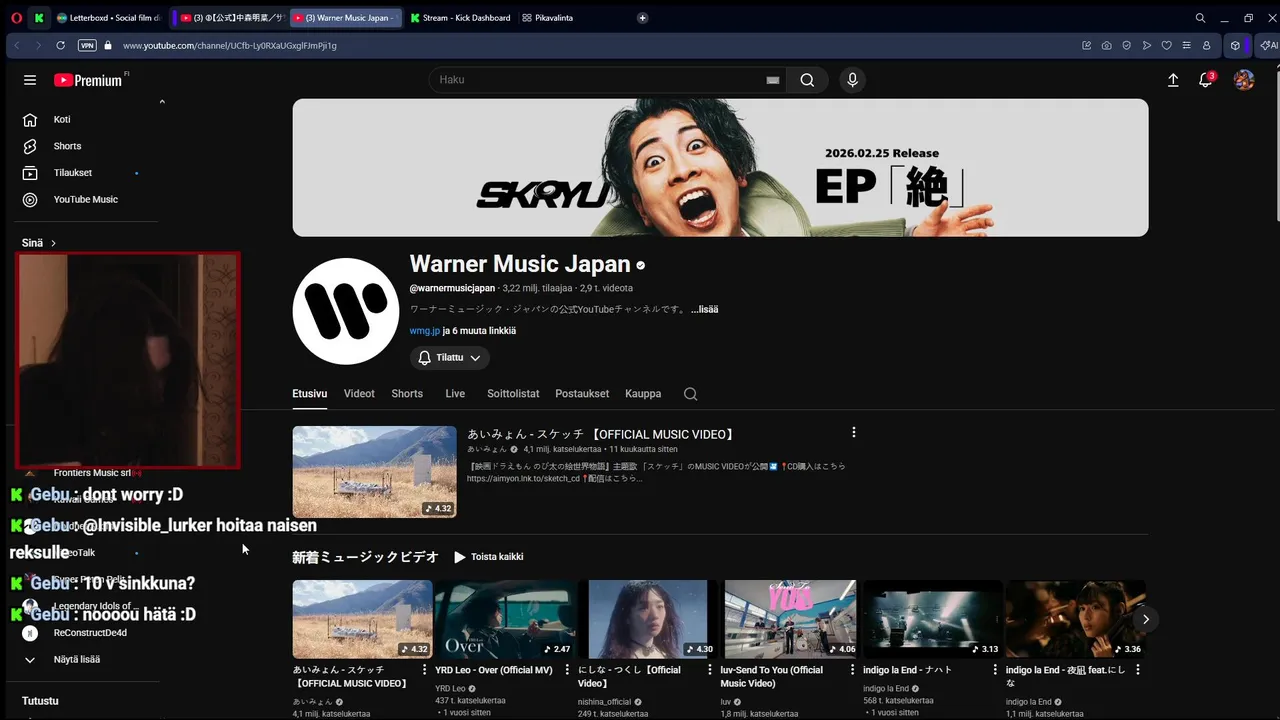Viewport: 1280px width, 720px height.
Task: Open the browser profile icon
Action: click(1206, 45)
